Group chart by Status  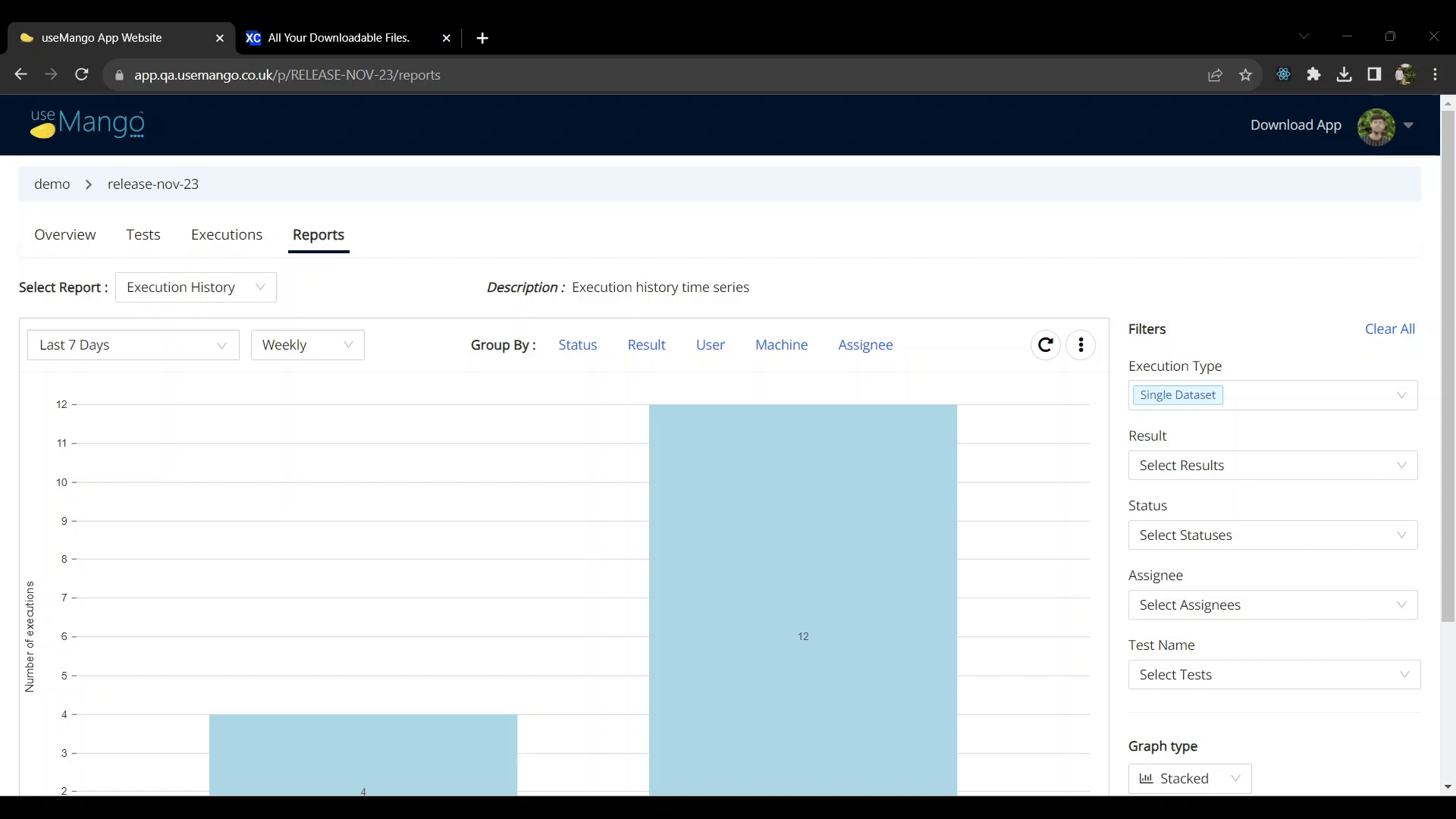click(578, 345)
